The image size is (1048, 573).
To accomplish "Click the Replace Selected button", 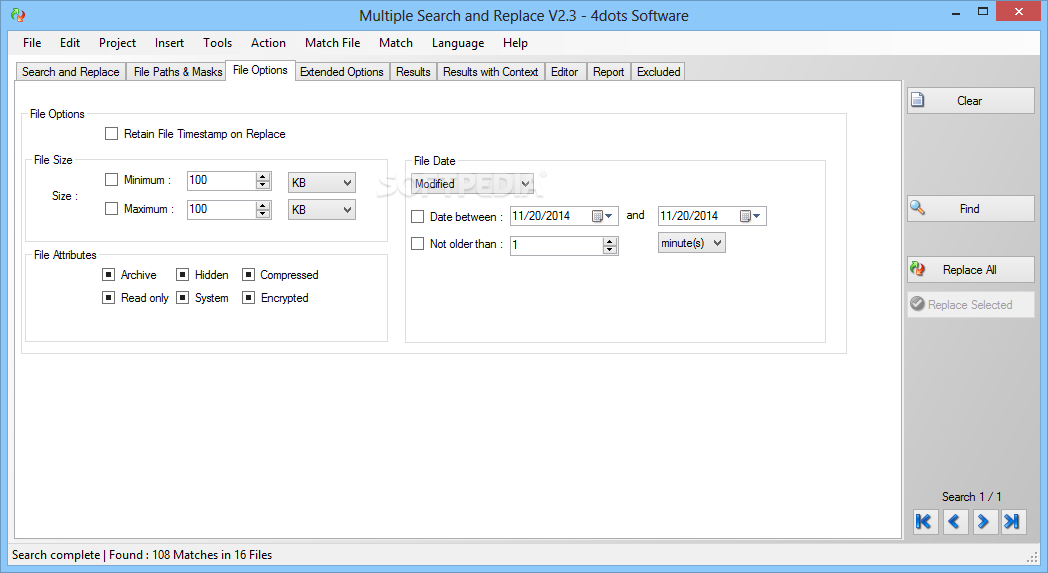I will (970, 304).
